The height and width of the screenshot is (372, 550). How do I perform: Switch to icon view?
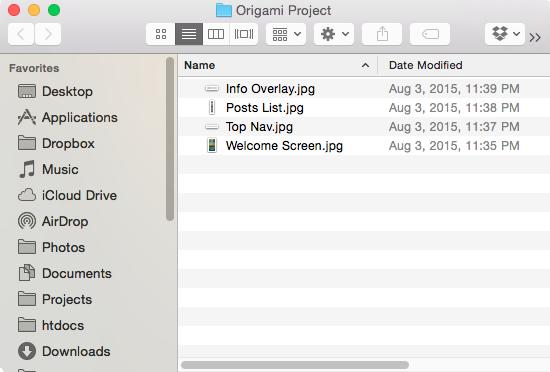click(x=161, y=34)
